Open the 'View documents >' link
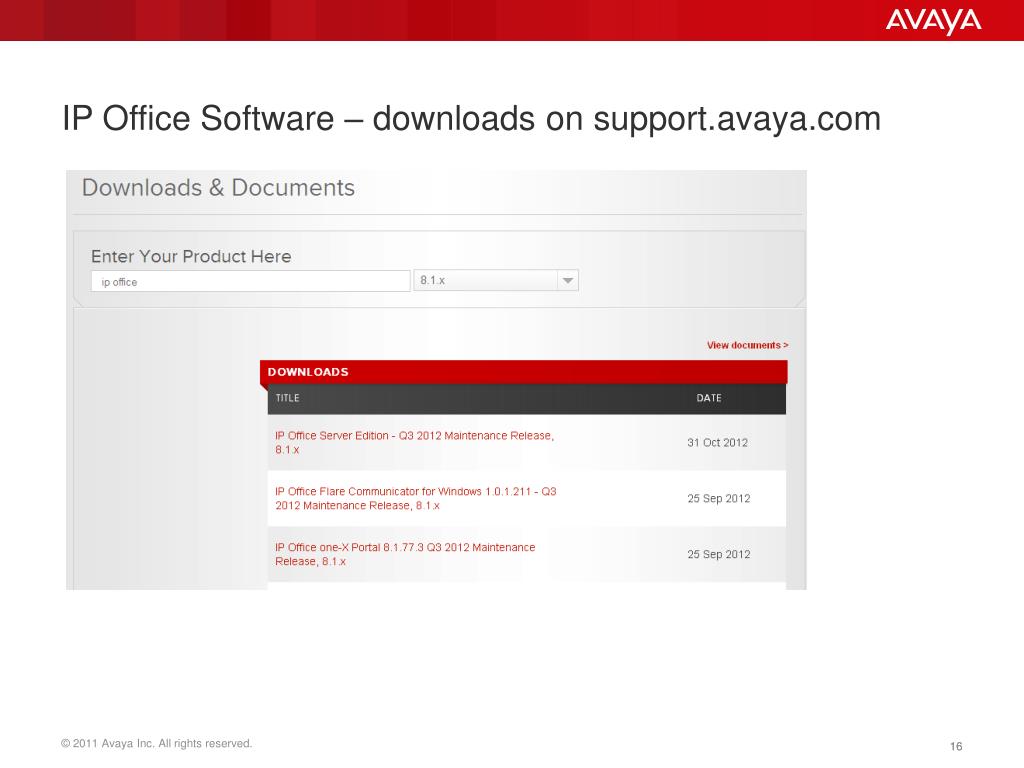The height and width of the screenshot is (768, 1024). [x=747, y=345]
